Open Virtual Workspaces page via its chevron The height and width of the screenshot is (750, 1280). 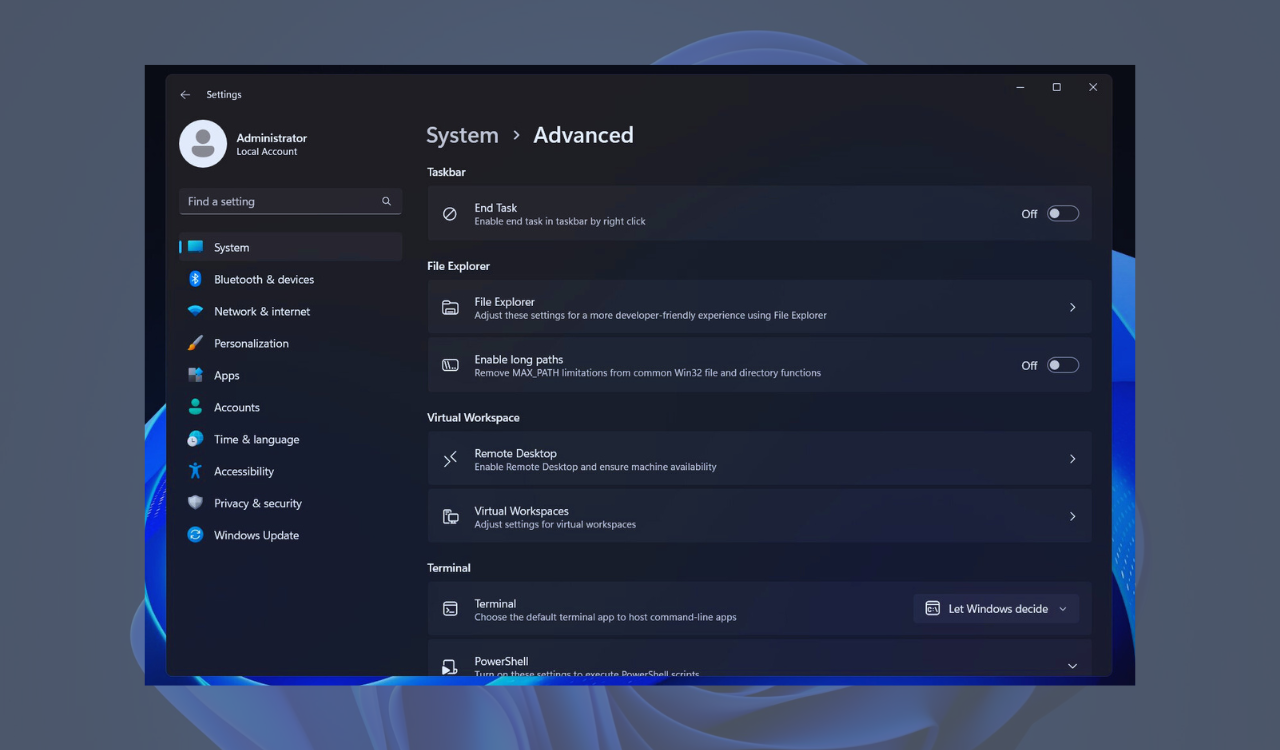tap(1072, 516)
